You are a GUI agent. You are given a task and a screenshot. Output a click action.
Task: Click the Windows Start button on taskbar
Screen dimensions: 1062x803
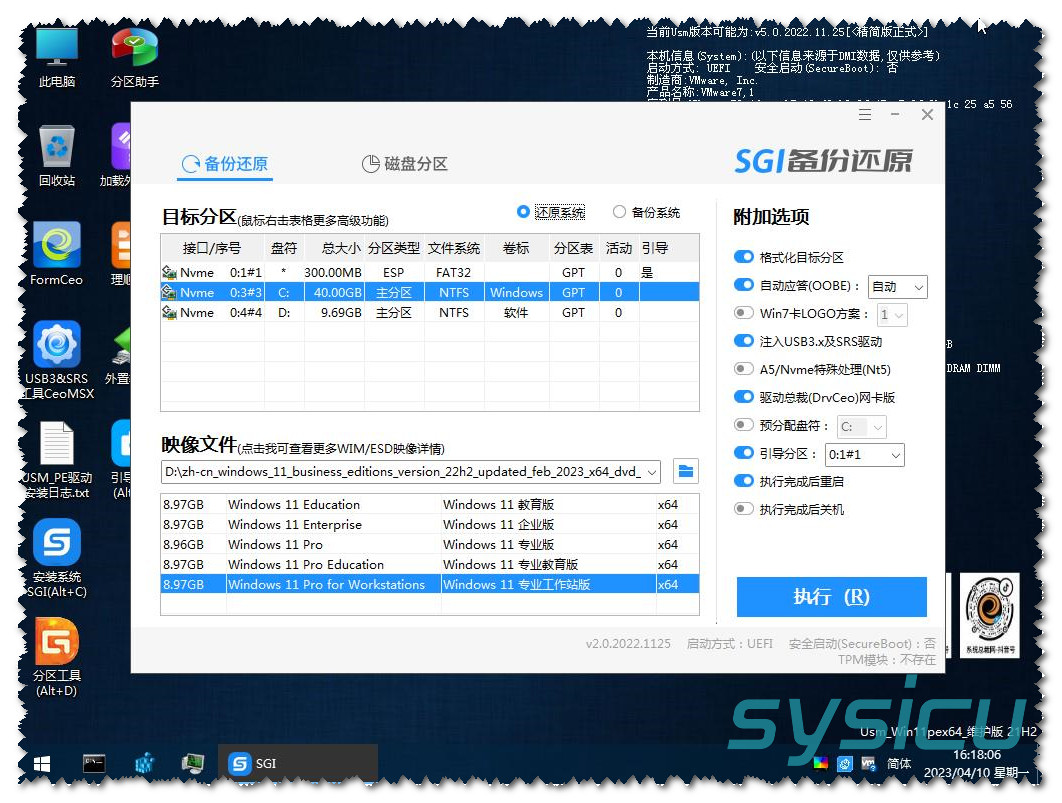pos(41,764)
